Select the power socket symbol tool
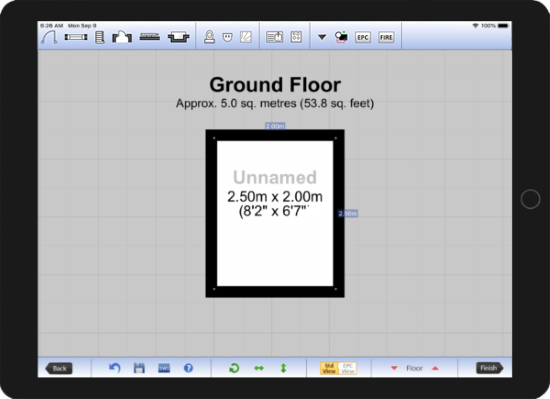550x399 pixels. pos(227,37)
